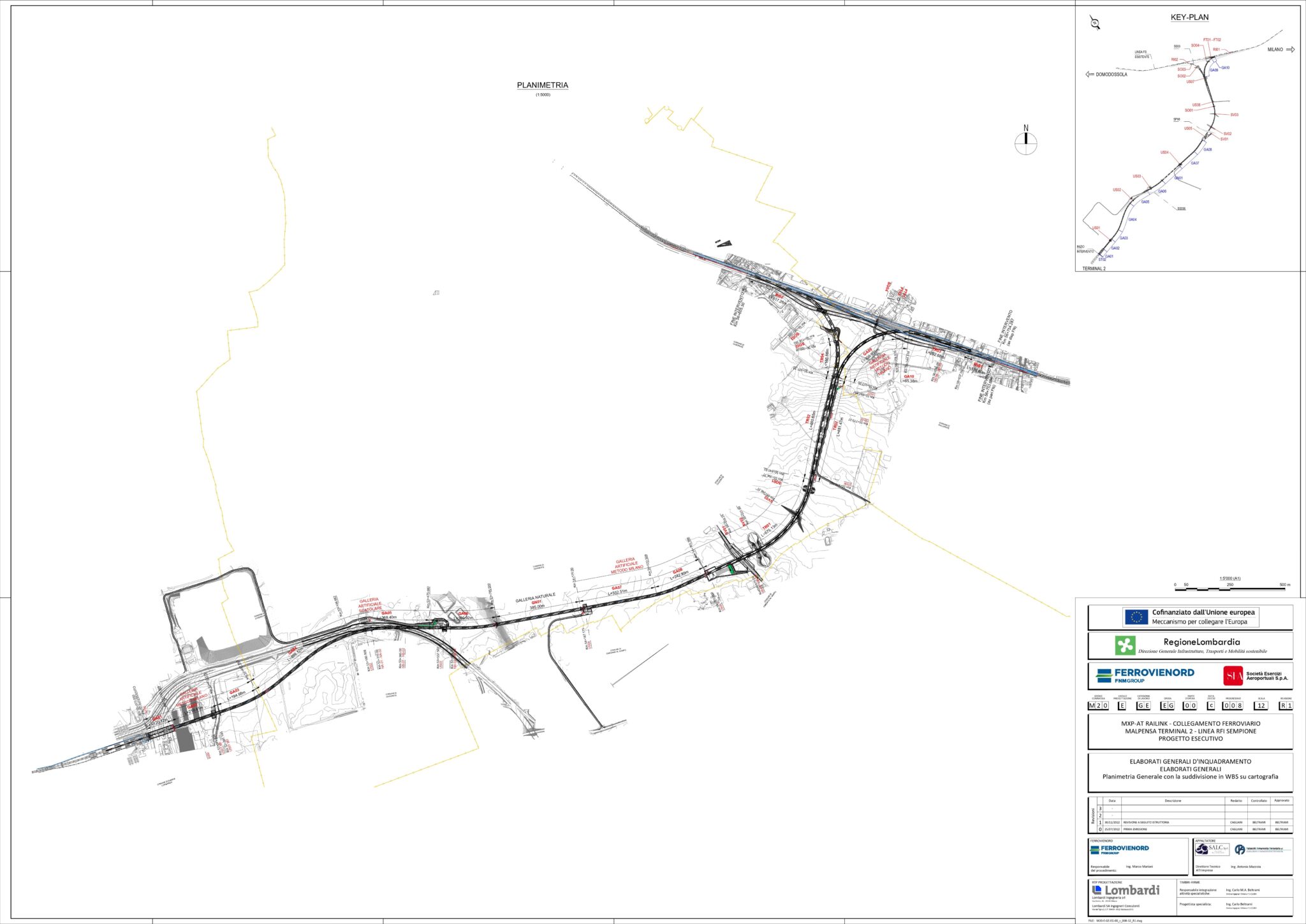The height and width of the screenshot is (924, 1306).
Task: Click the M20 commessa code box
Action: (x=1097, y=705)
